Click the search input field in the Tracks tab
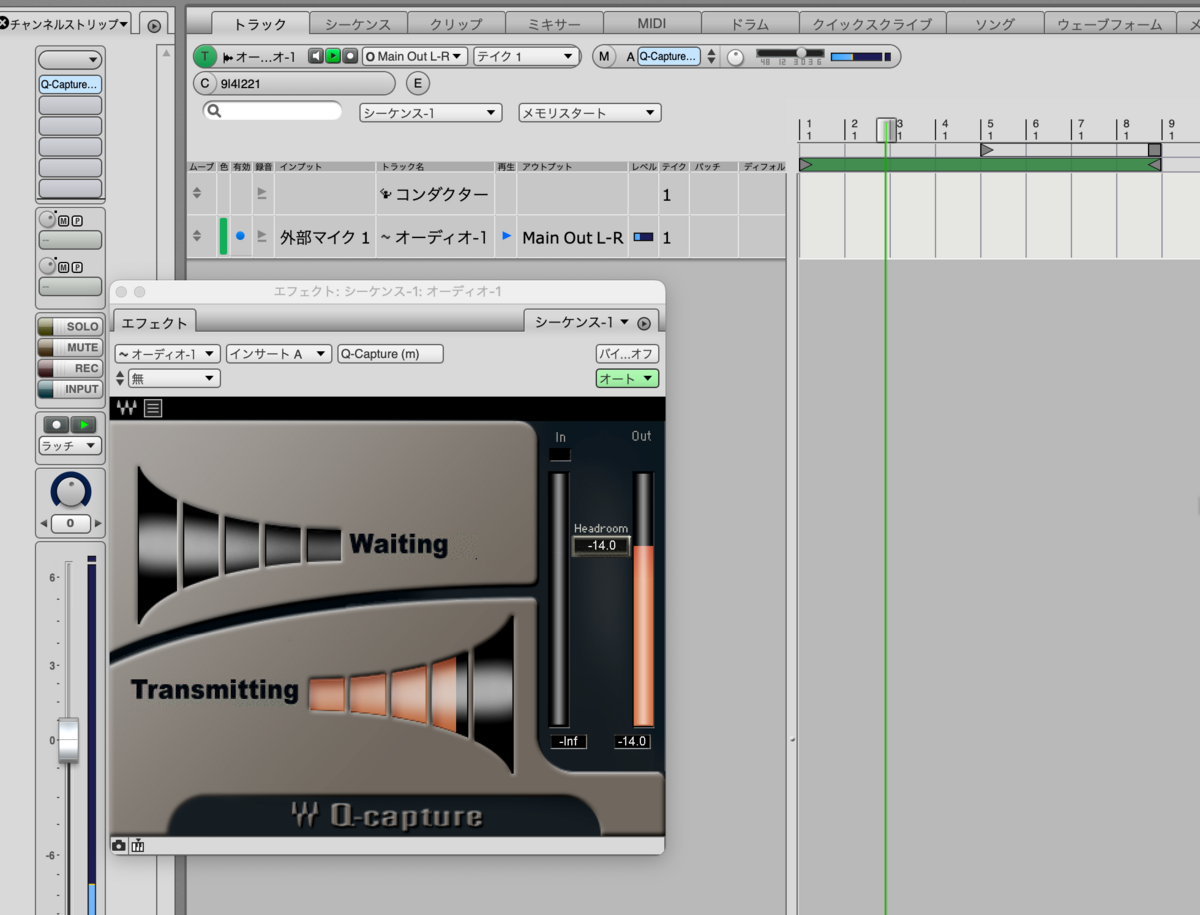This screenshot has height=915, width=1200. [x=272, y=111]
